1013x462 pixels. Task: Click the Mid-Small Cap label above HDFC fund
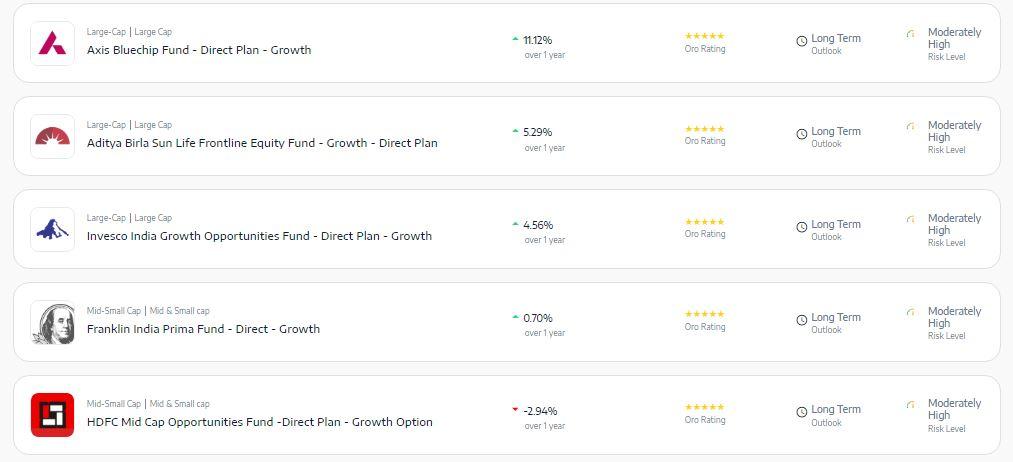pyautogui.click(x=114, y=404)
